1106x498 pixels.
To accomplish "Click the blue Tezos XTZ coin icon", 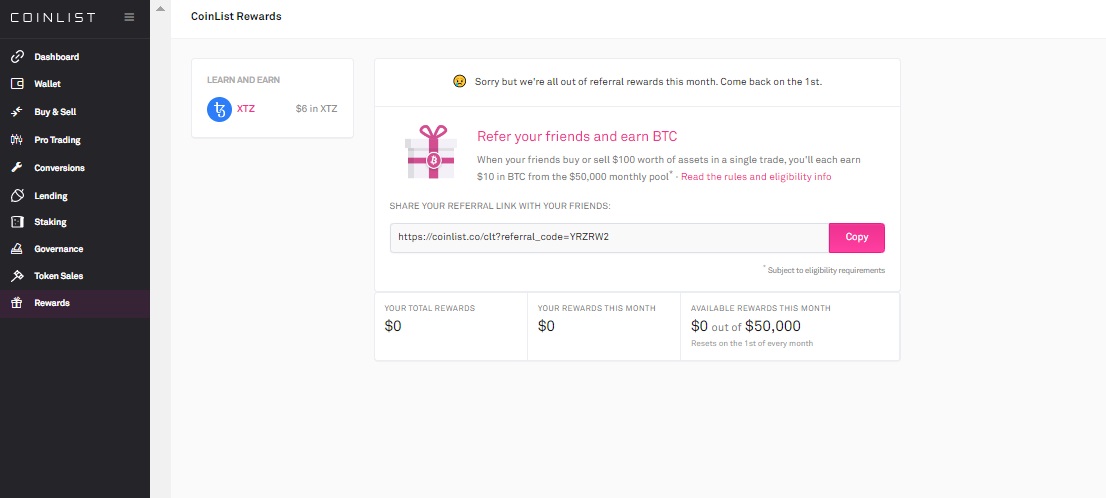I will pyautogui.click(x=219, y=109).
